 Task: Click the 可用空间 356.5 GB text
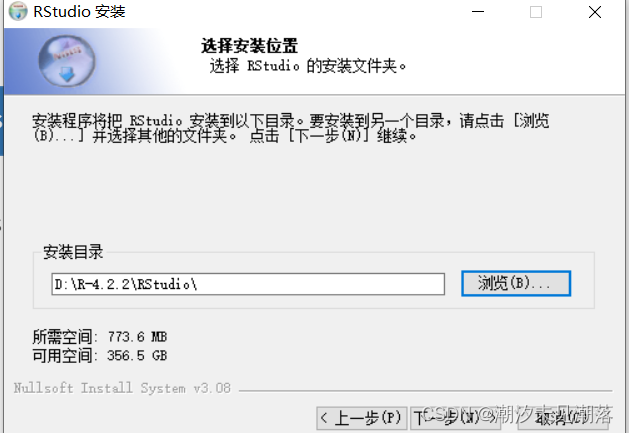click(x=100, y=355)
